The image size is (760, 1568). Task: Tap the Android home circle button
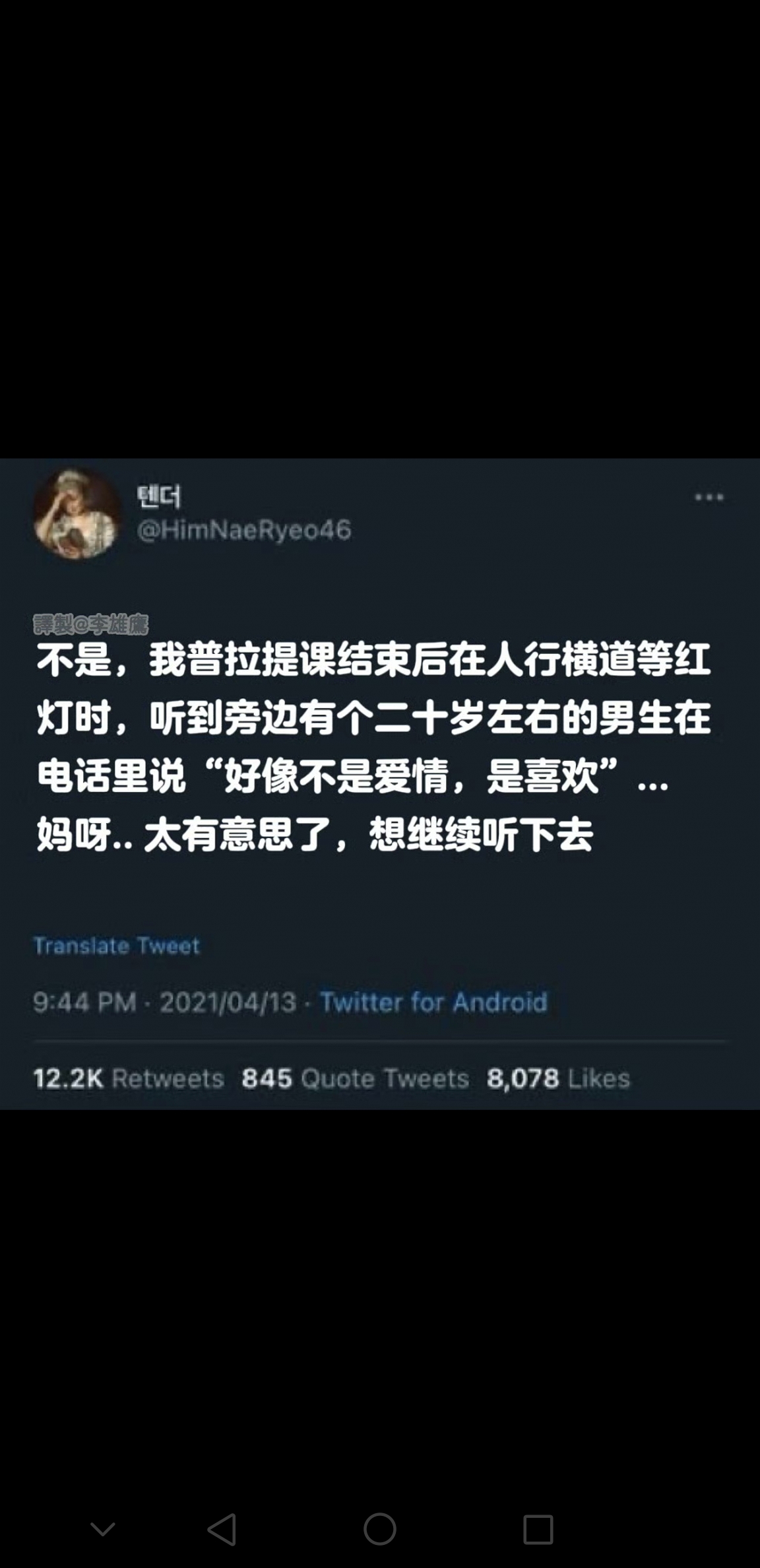[x=380, y=1528]
